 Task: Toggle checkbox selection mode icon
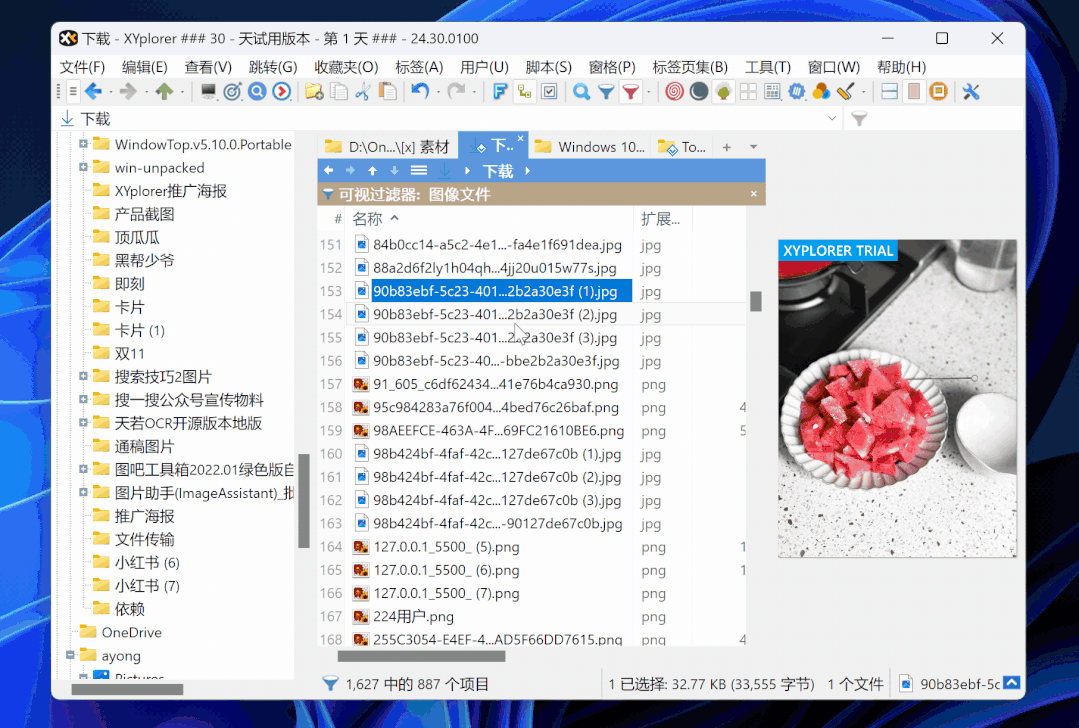pyautogui.click(x=549, y=92)
